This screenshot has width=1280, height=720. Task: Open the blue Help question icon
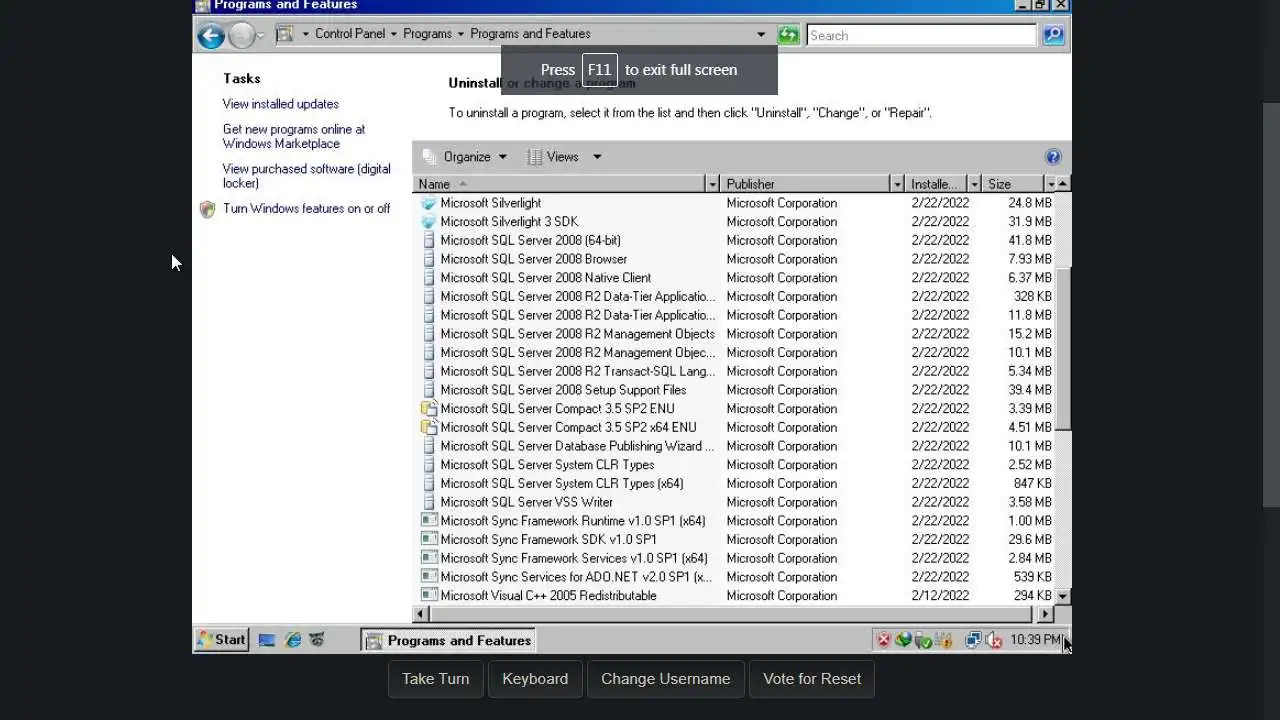click(1053, 156)
